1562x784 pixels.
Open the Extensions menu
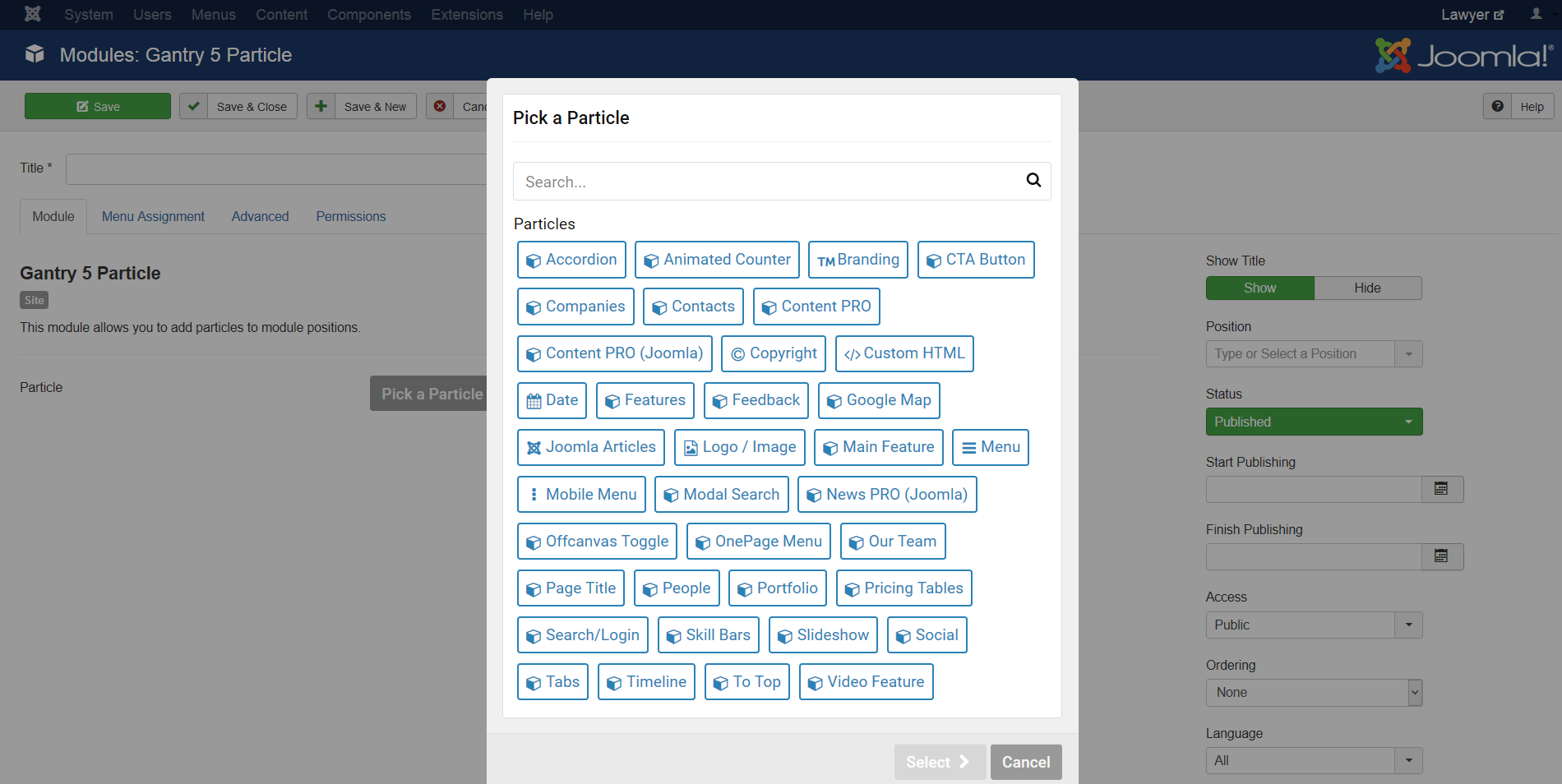[466, 15]
